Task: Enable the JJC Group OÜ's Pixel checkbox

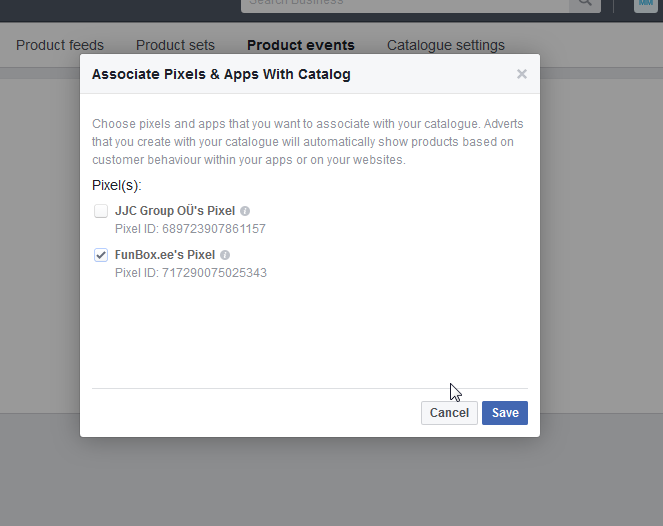Action: pyautogui.click(x=101, y=211)
